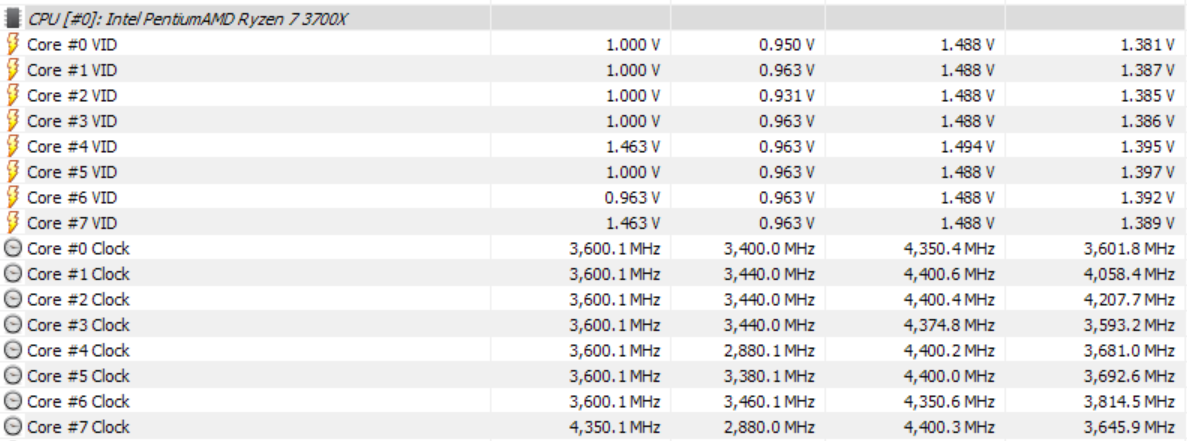1187x441 pixels.
Task: Click the clock icon for Core #0 Clock
Action: point(13,249)
